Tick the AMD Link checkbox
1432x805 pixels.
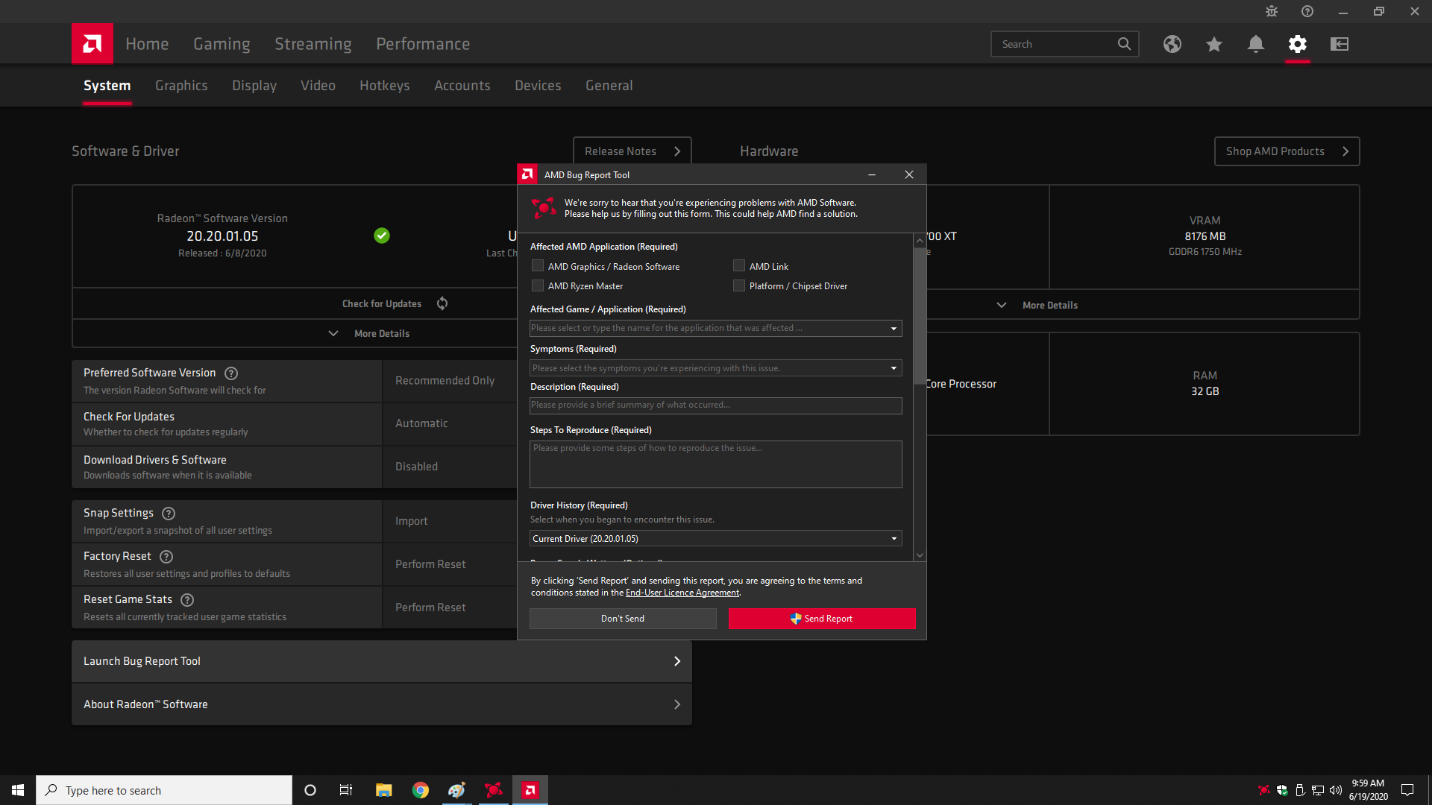[x=739, y=266]
